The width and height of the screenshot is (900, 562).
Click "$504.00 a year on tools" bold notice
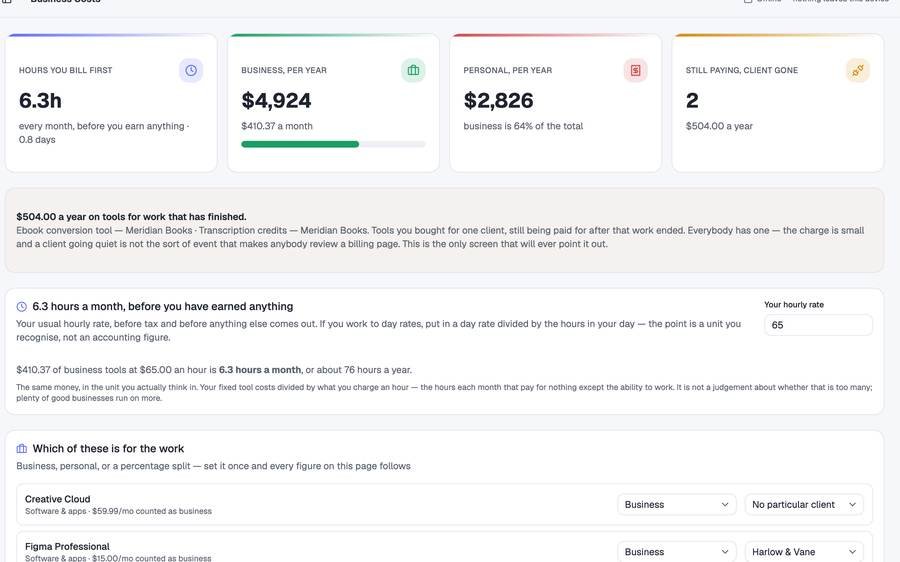131,216
